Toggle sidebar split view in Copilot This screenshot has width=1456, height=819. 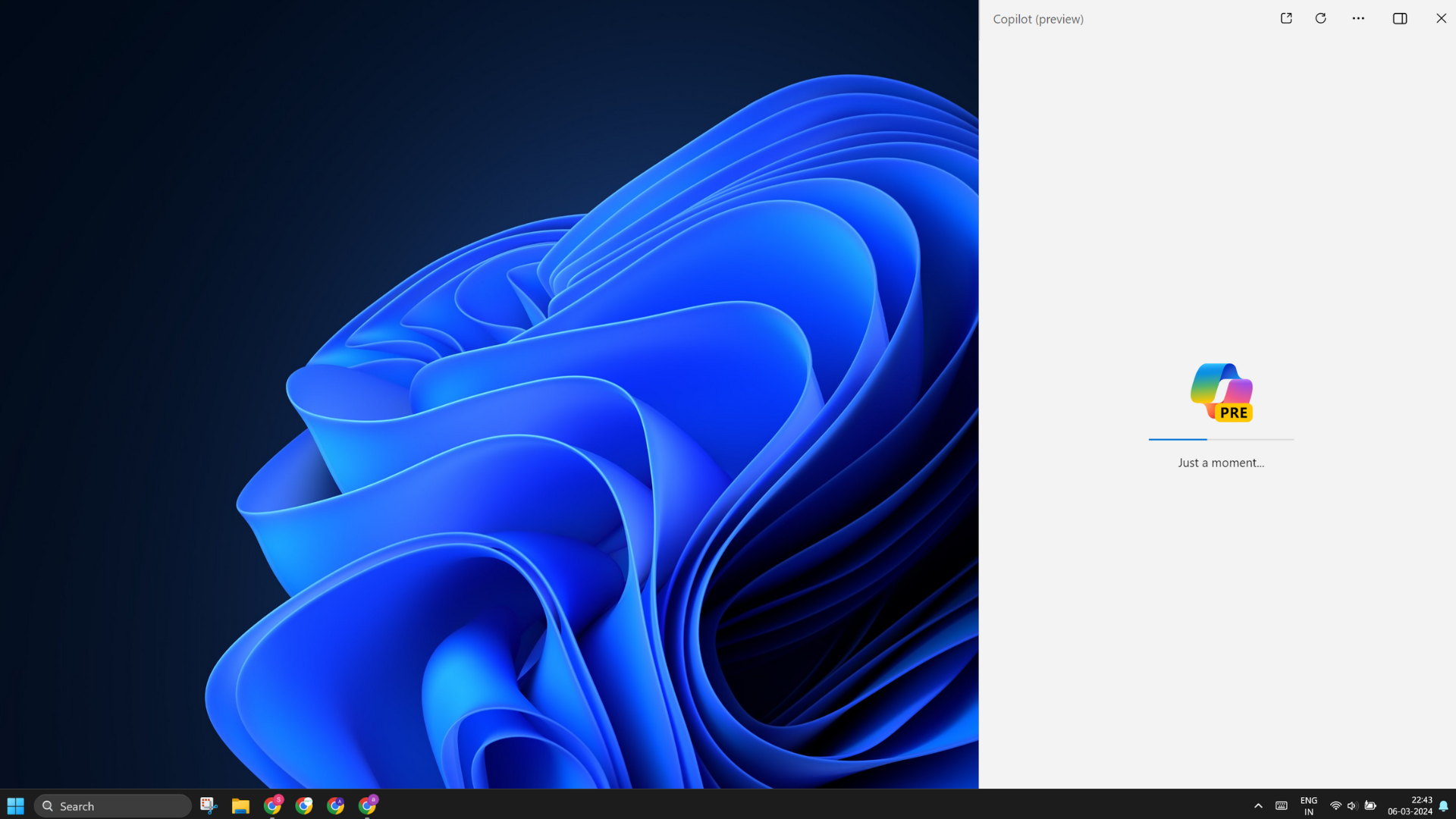tap(1399, 18)
